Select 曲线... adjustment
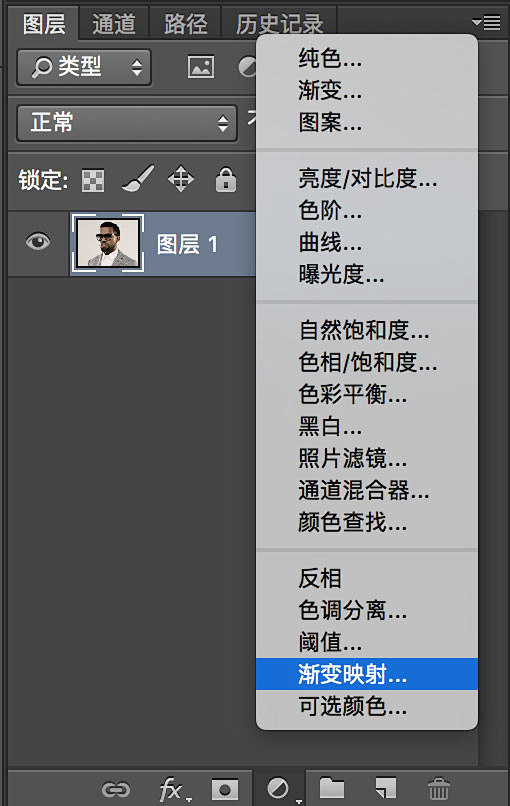The width and height of the screenshot is (510, 806). [x=367, y=242]
